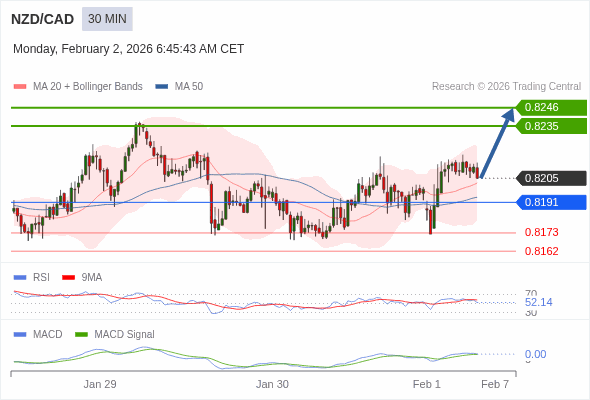
Task: Click the Feb 1 axis date label
Action: tap(426, 384)
